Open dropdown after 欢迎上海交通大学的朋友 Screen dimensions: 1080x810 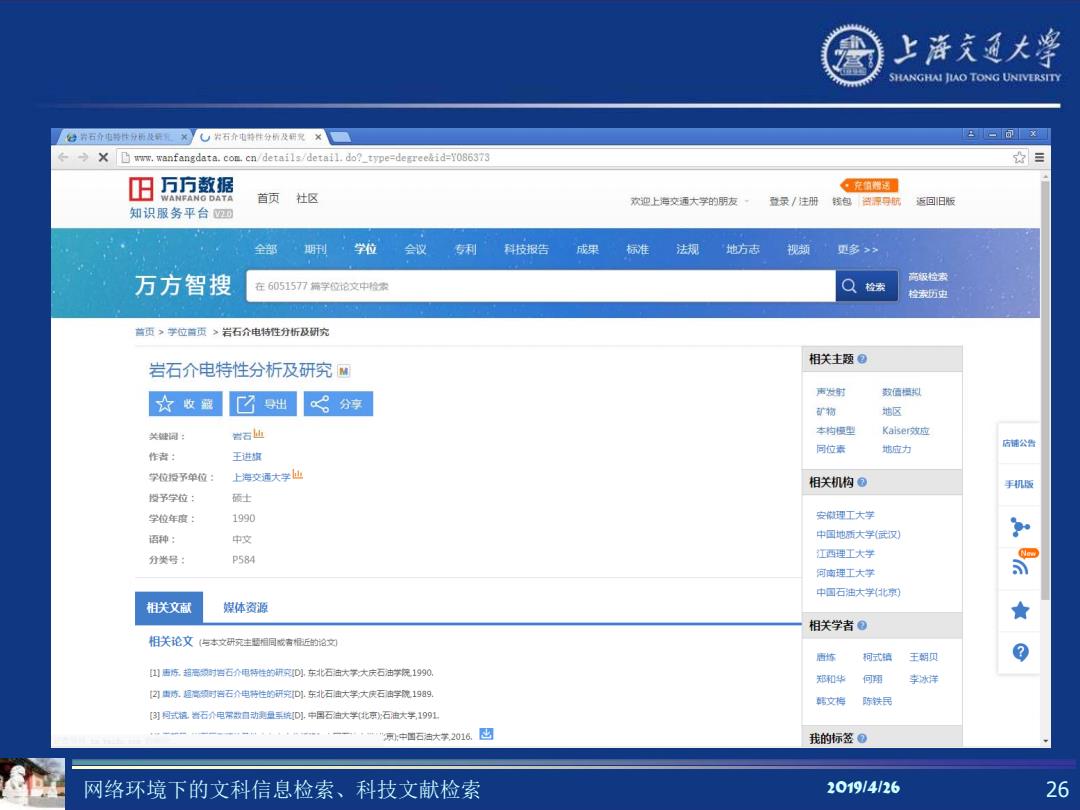pos(747,201)
